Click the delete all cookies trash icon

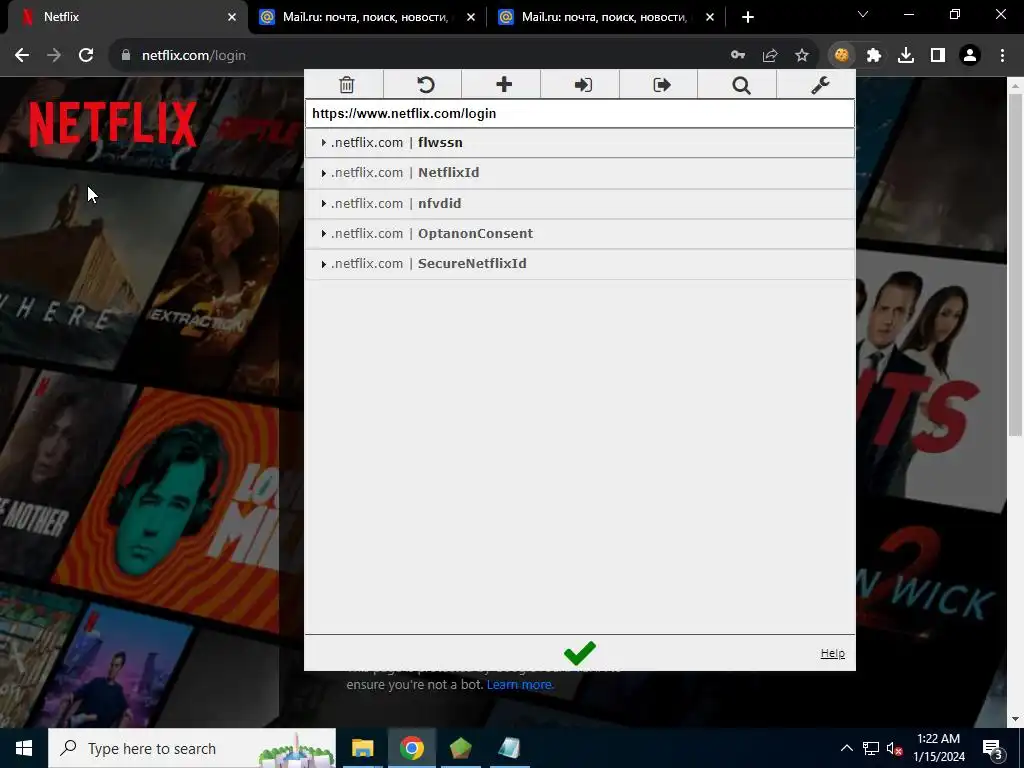click(x=347, y=85)
